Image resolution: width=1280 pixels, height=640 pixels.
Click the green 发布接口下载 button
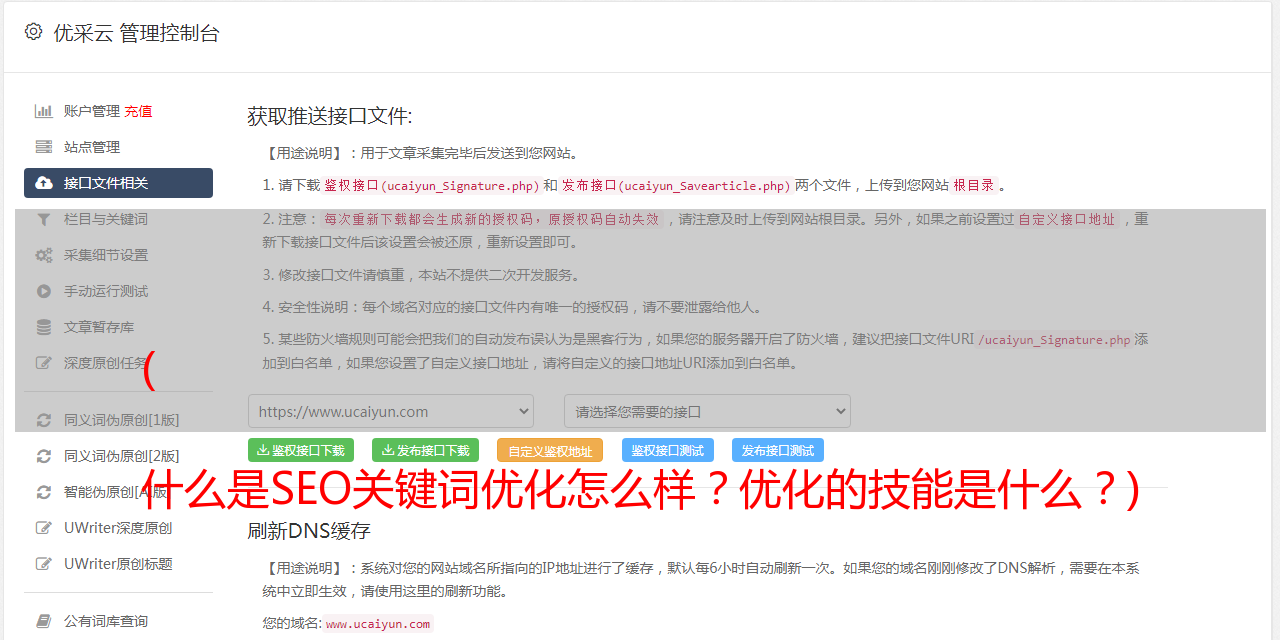pos(425,450)
